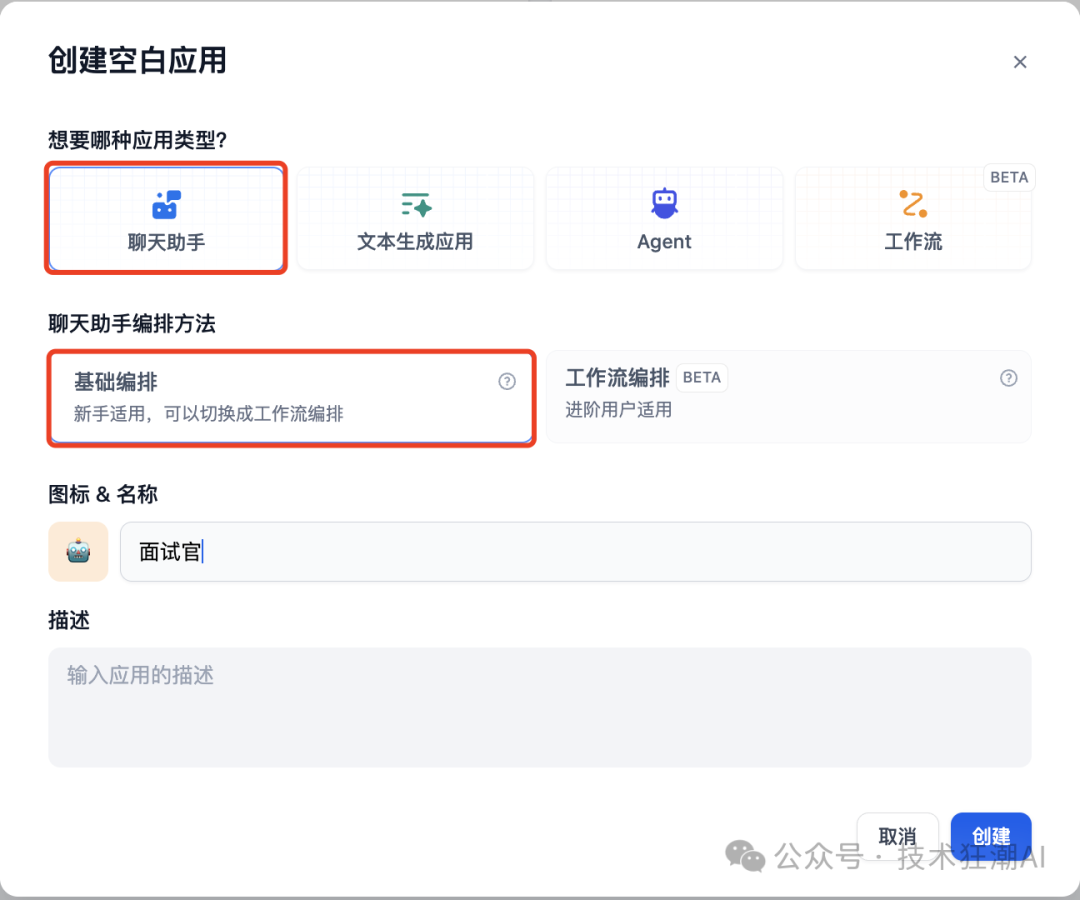Click the 输入应用的描述 description box

point(539,707)
